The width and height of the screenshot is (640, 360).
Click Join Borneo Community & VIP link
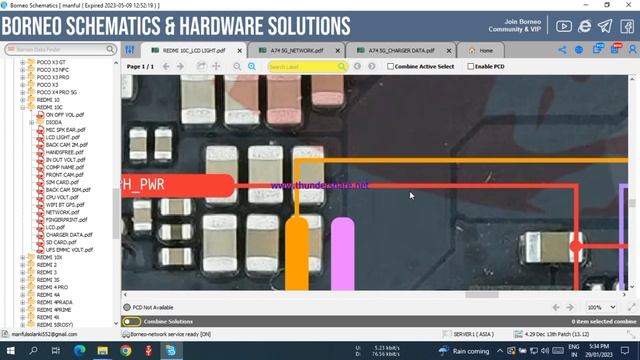click(515, 25)
